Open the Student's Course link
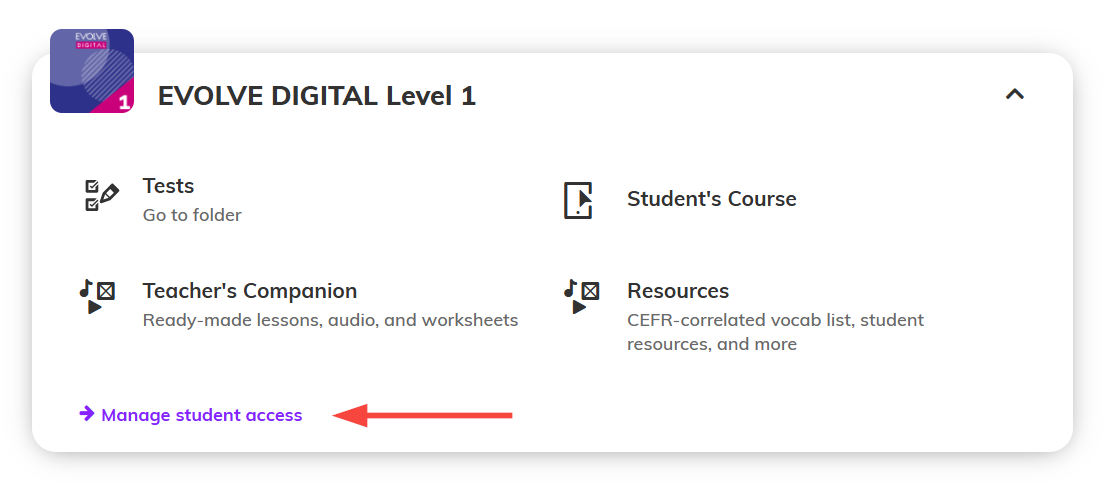Image resolution: width=1112 pixels, height=483 pixels. pyautogui.click(x=711, y=199)
